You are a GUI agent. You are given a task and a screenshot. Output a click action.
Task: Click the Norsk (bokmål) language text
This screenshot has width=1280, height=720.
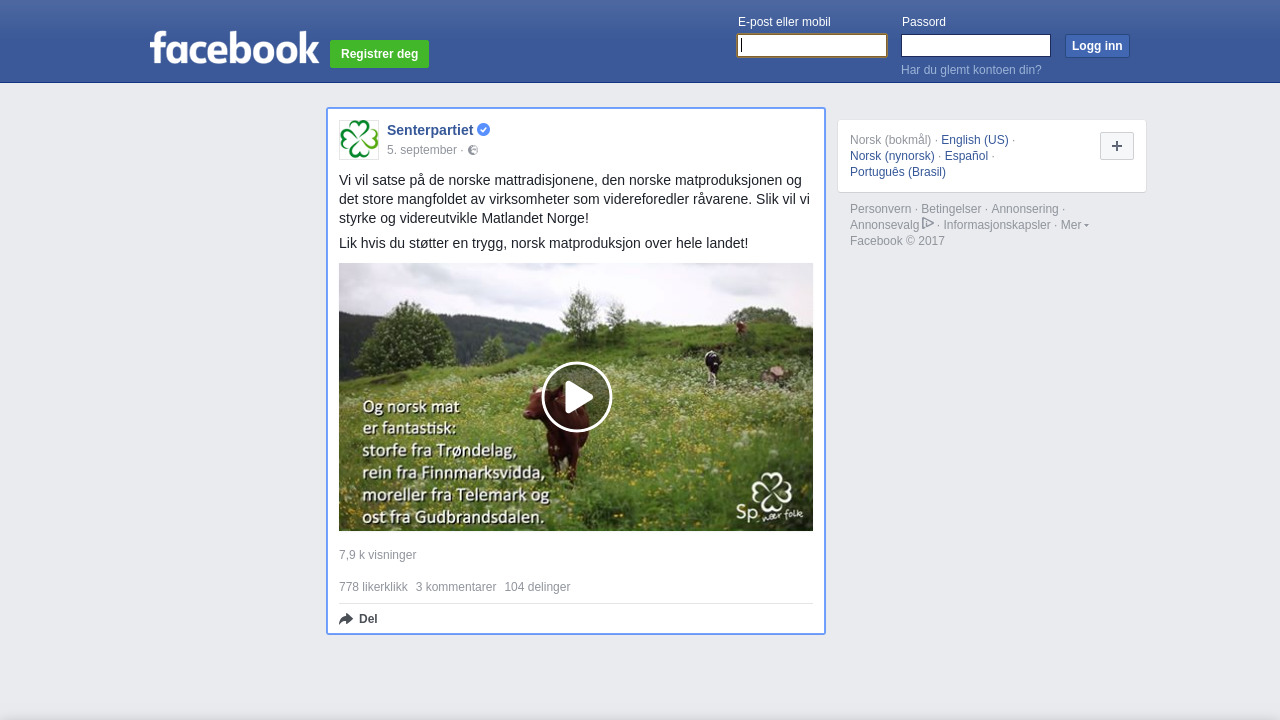[x=890, y=140]
